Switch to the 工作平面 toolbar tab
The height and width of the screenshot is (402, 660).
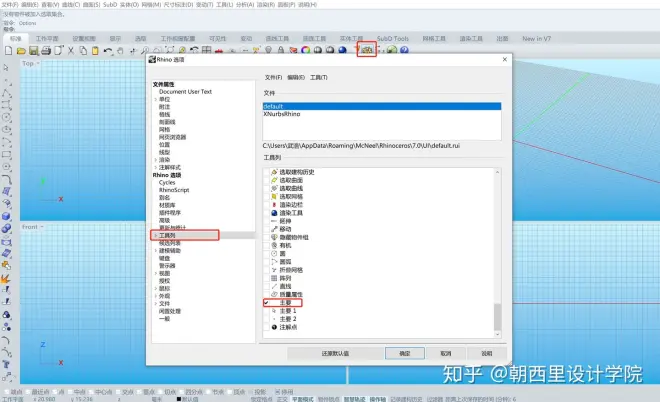point(47,38)
